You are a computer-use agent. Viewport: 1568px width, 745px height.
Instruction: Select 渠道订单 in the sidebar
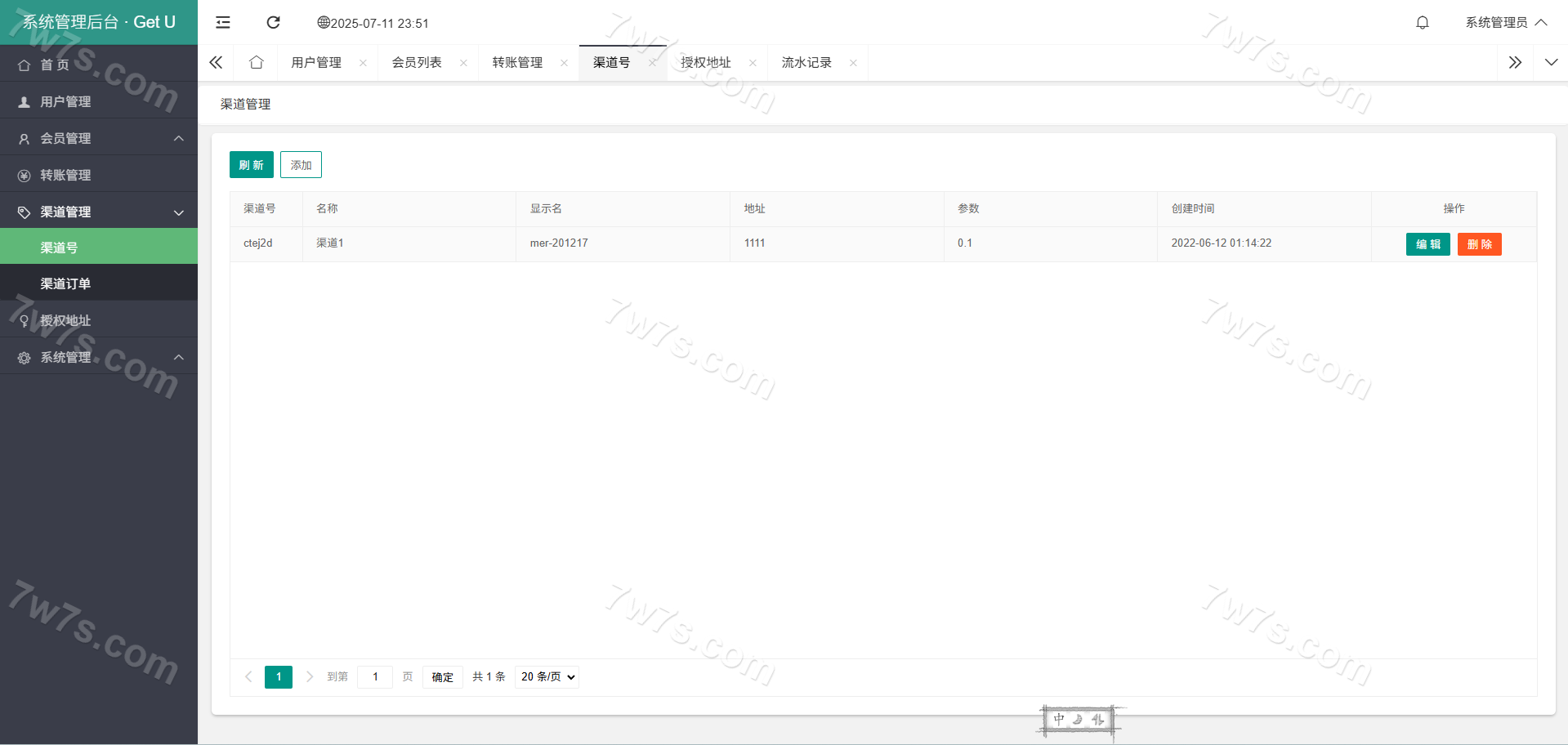point(66,283)
